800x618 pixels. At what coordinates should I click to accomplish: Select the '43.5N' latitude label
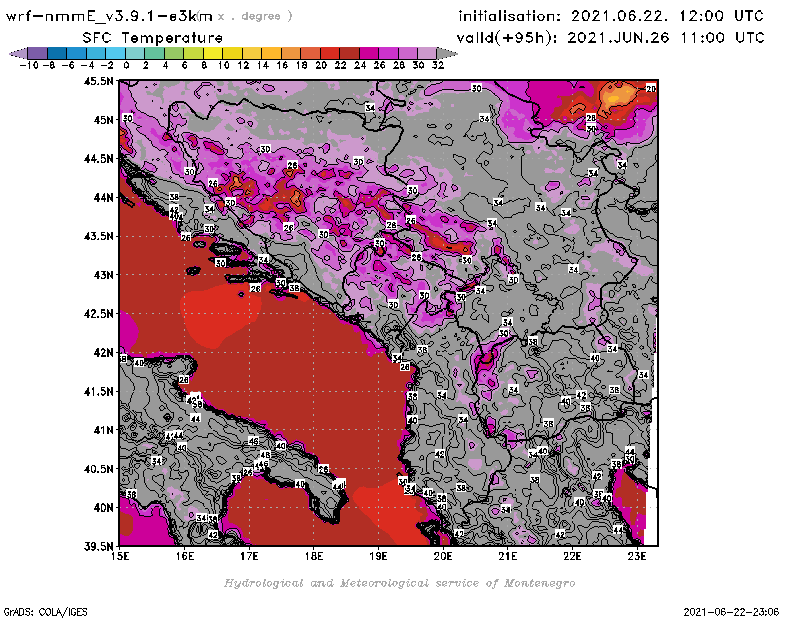point(98,236)
